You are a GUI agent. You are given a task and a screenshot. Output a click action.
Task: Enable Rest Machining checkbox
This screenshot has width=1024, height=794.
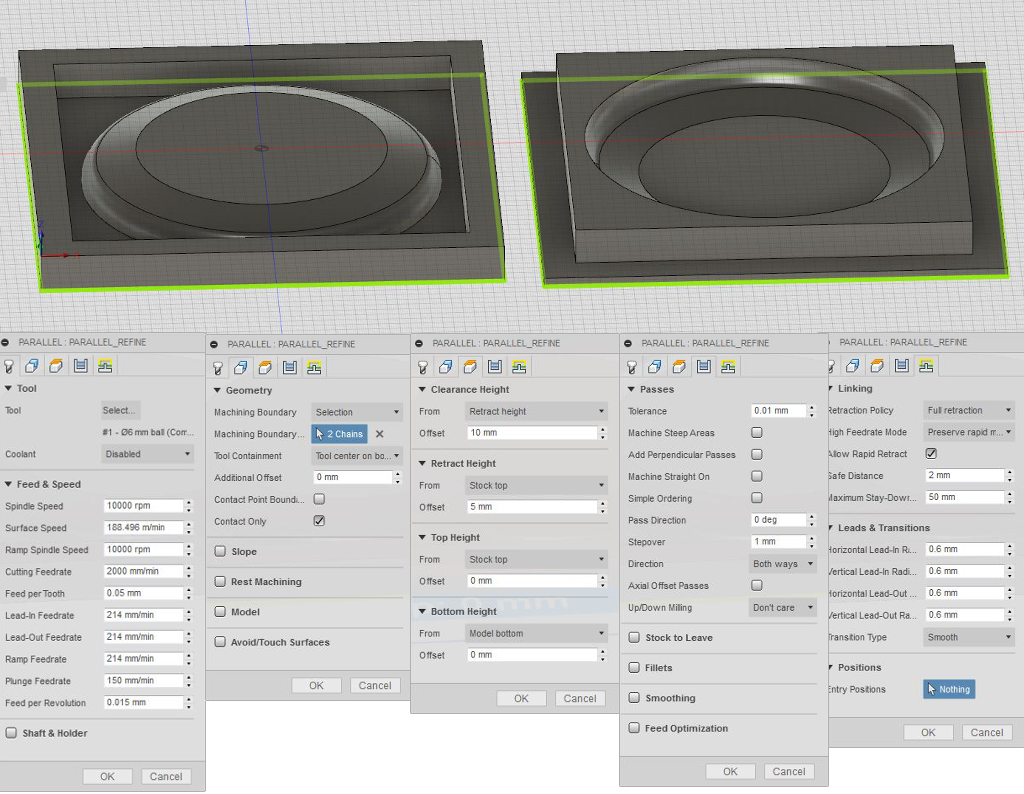[220, 582]
